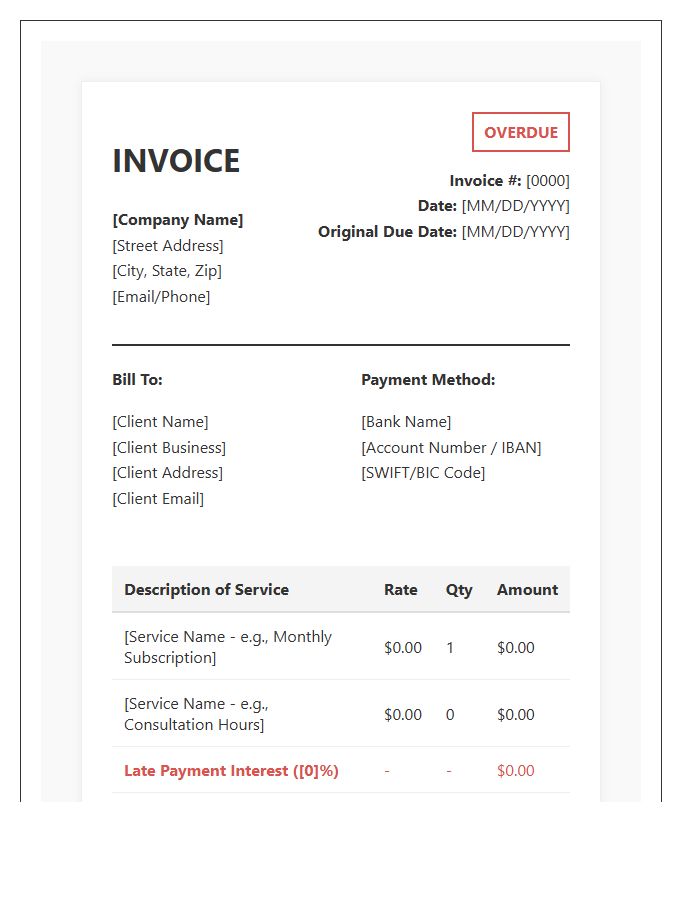Screen dimensions: 700x900
Task: Click the Consultation Hours service description cell
Action: 196,714
